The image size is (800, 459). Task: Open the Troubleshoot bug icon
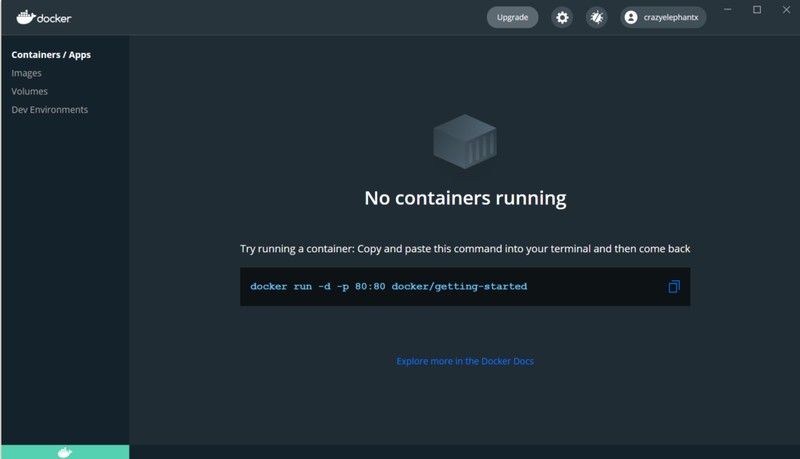click(x=596, y=17)
